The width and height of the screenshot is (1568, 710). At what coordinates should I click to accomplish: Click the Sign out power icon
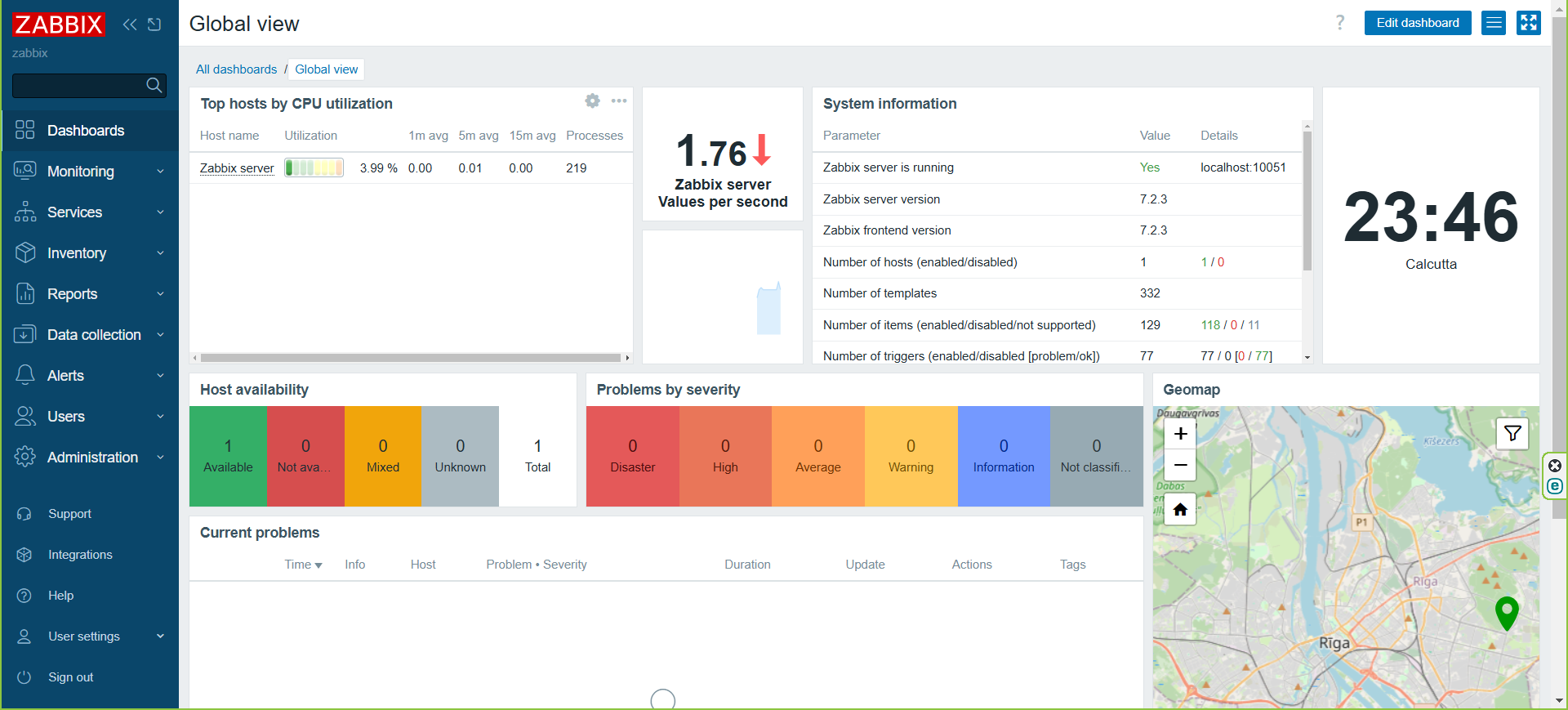point(24,677)
